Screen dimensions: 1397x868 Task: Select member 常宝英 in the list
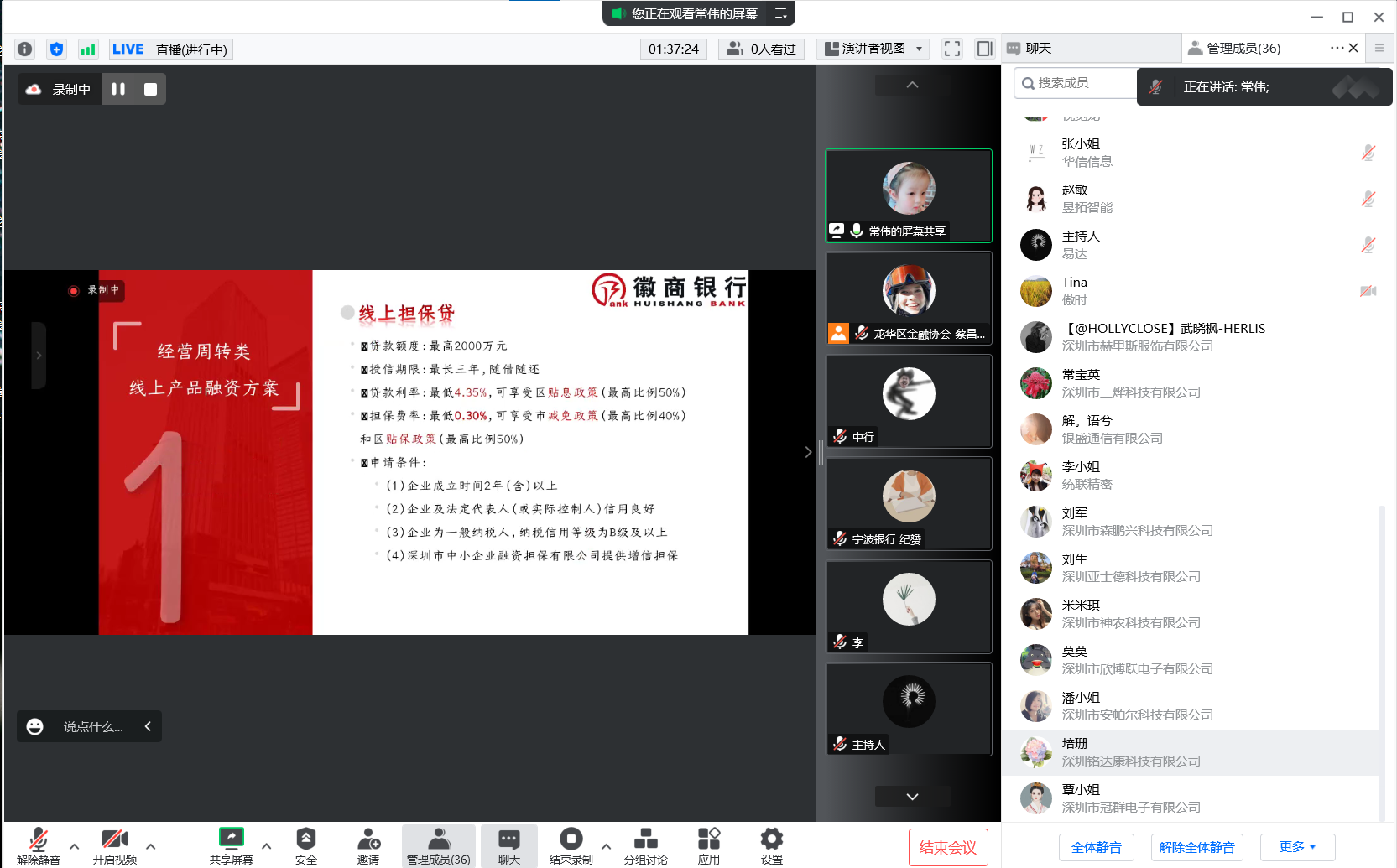coord(1191,383)
